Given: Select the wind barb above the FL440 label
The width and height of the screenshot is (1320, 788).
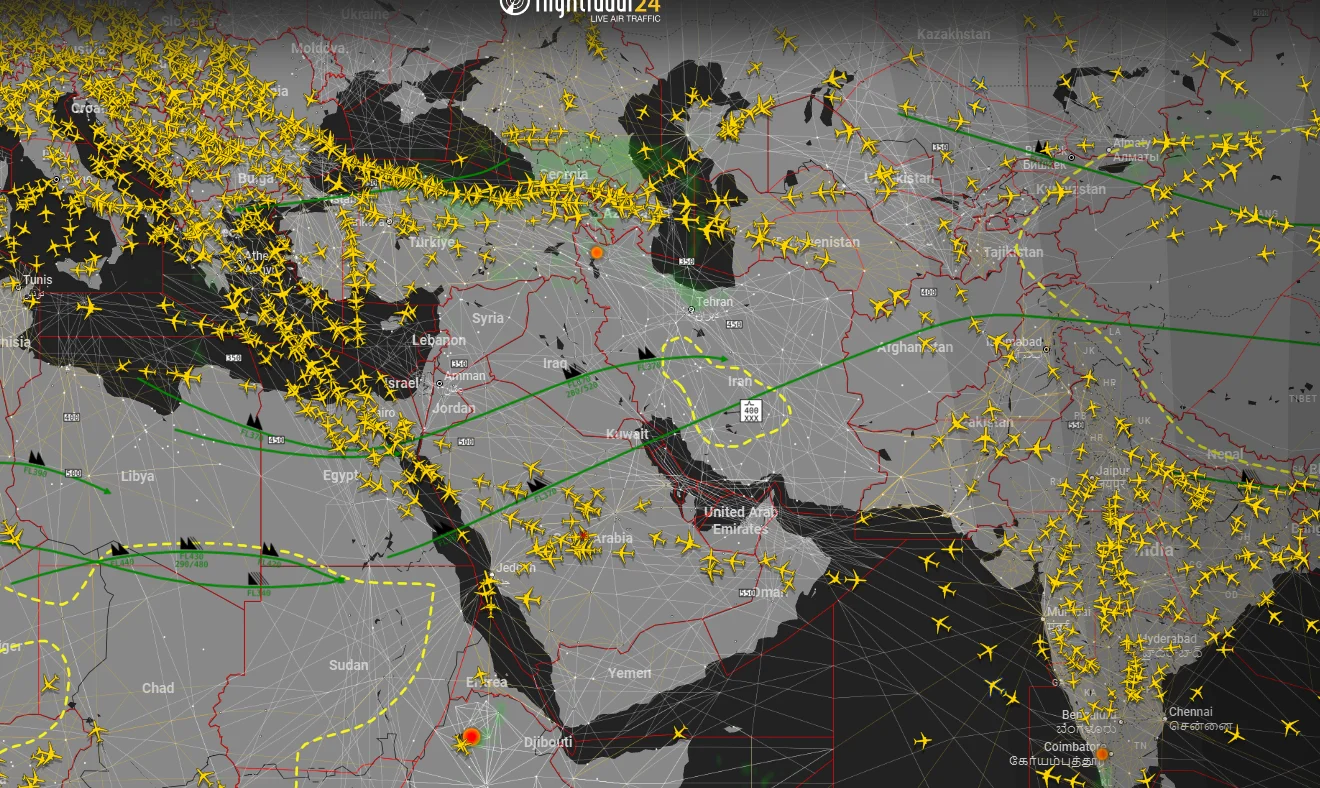Looking at the screenshot, I should [x=120, y=549].
